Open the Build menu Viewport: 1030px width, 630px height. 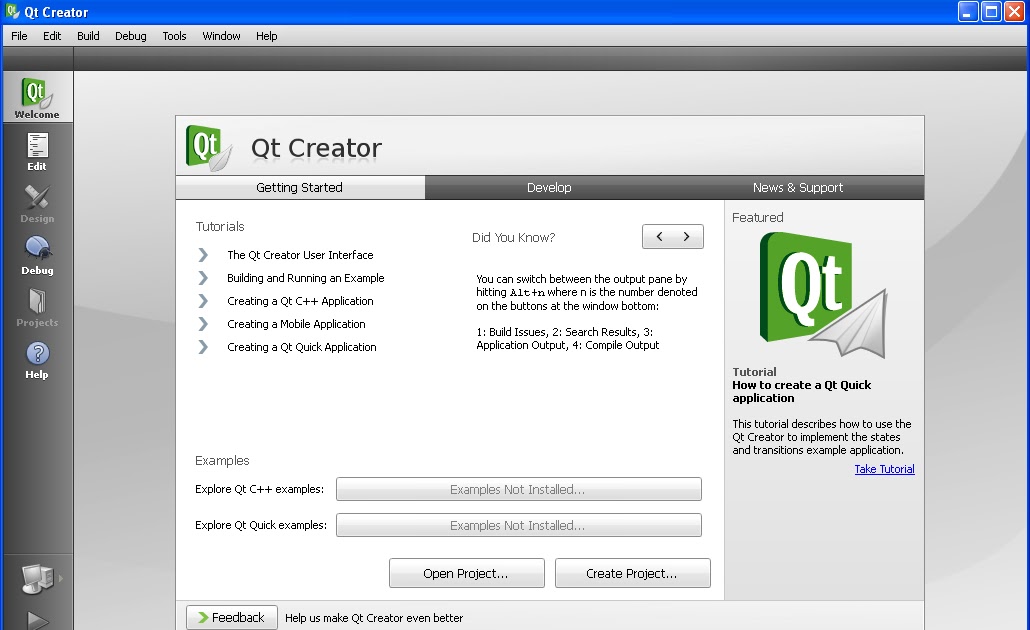88,36
